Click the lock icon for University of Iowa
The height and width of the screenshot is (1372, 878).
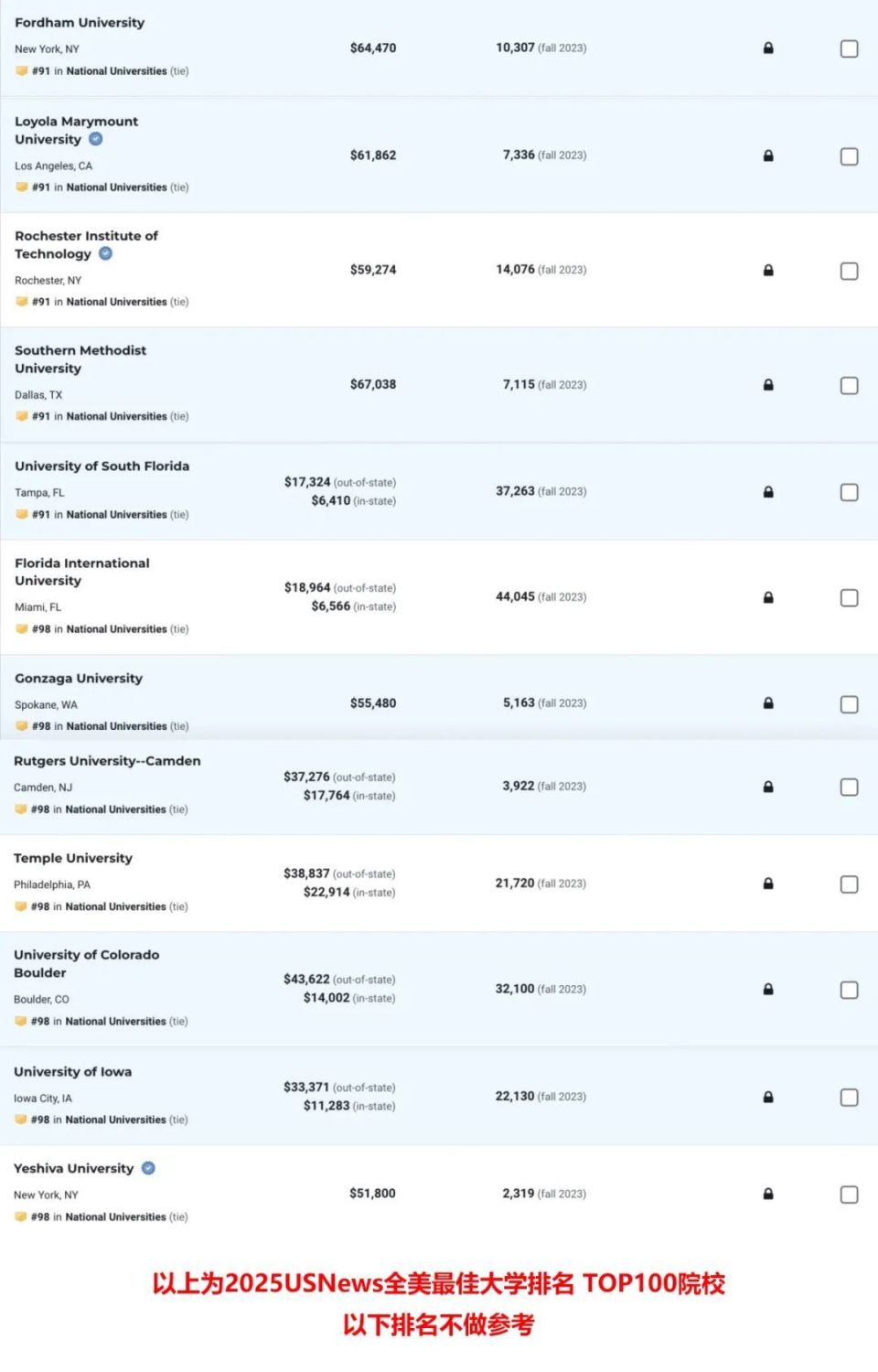point(769,1096)
